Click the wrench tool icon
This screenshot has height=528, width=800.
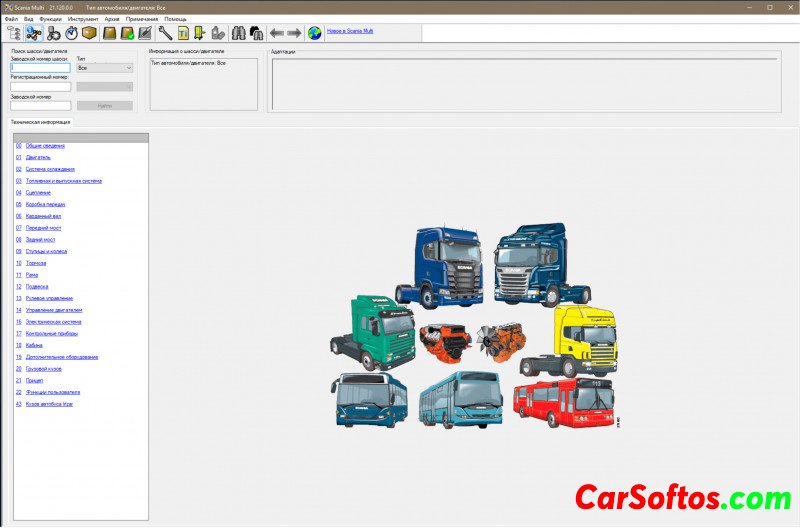pyautogui.click(x=165, y=33)
